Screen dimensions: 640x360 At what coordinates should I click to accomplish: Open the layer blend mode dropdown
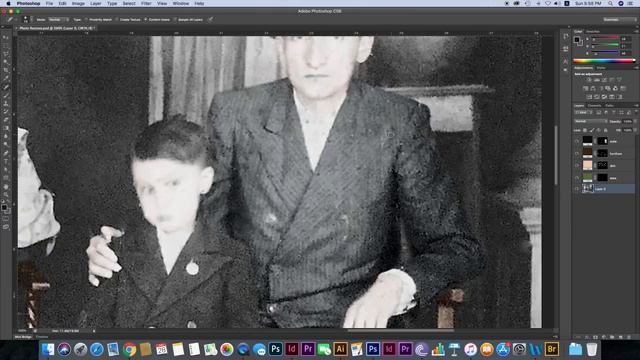point(590,121)
